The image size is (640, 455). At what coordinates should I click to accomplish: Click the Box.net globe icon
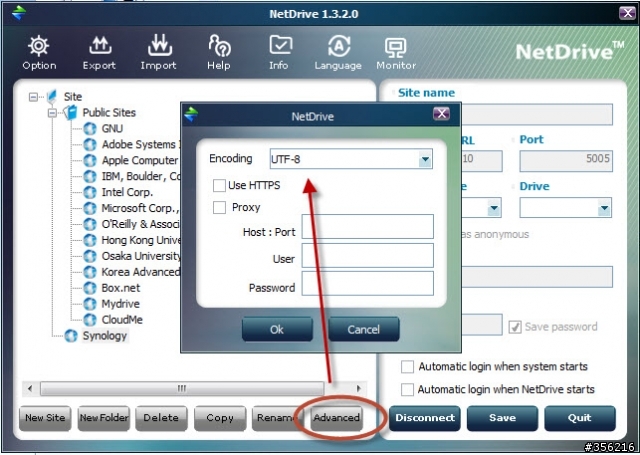[x=90, y=288]
